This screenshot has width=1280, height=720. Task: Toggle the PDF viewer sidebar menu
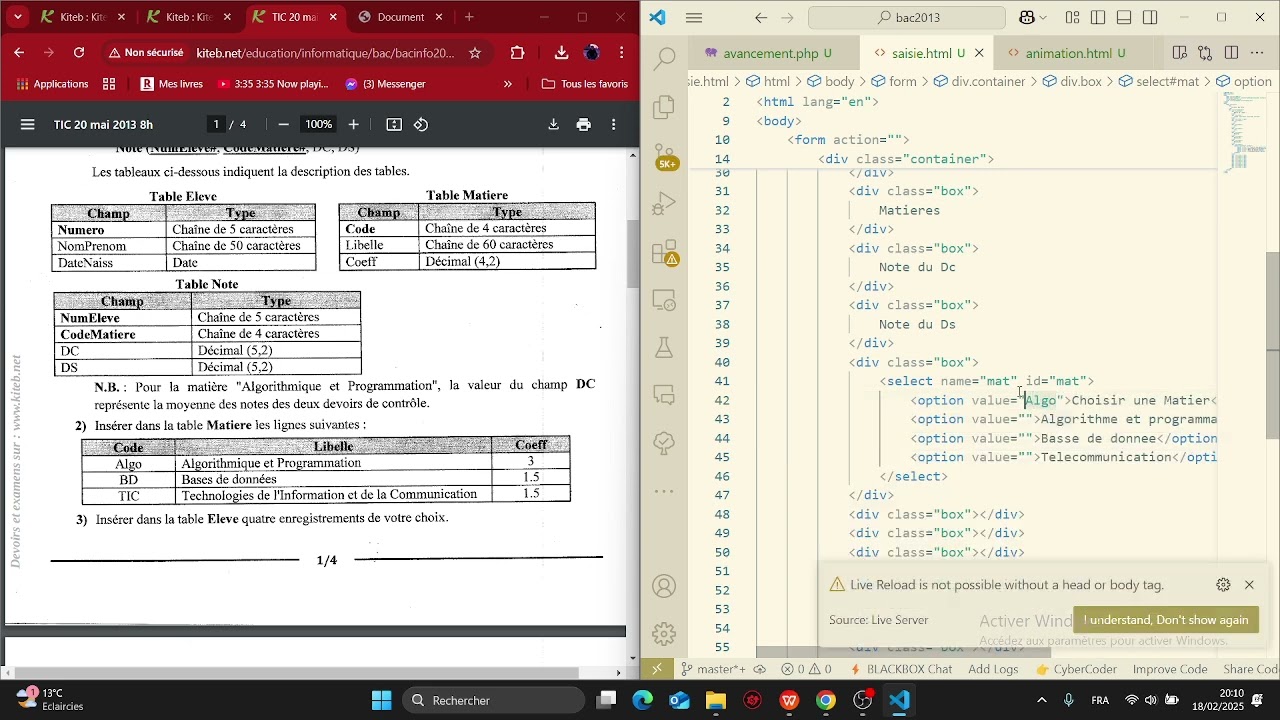pyautogui.click(x=28, y=124)
